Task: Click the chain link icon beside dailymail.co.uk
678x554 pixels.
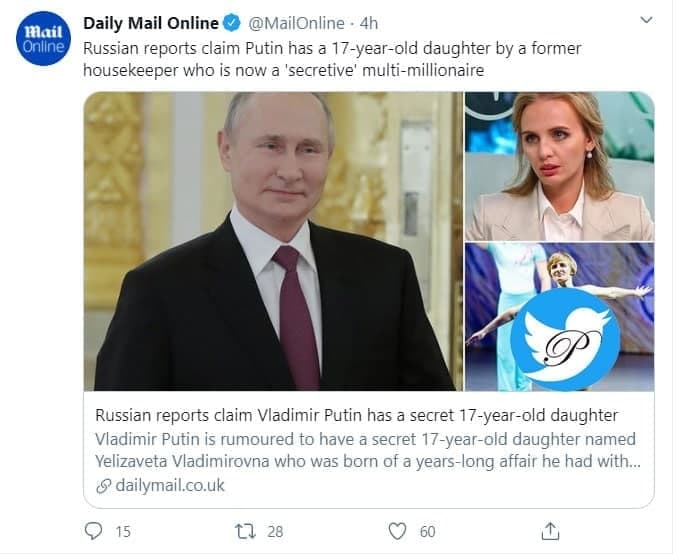Action: 102,486
